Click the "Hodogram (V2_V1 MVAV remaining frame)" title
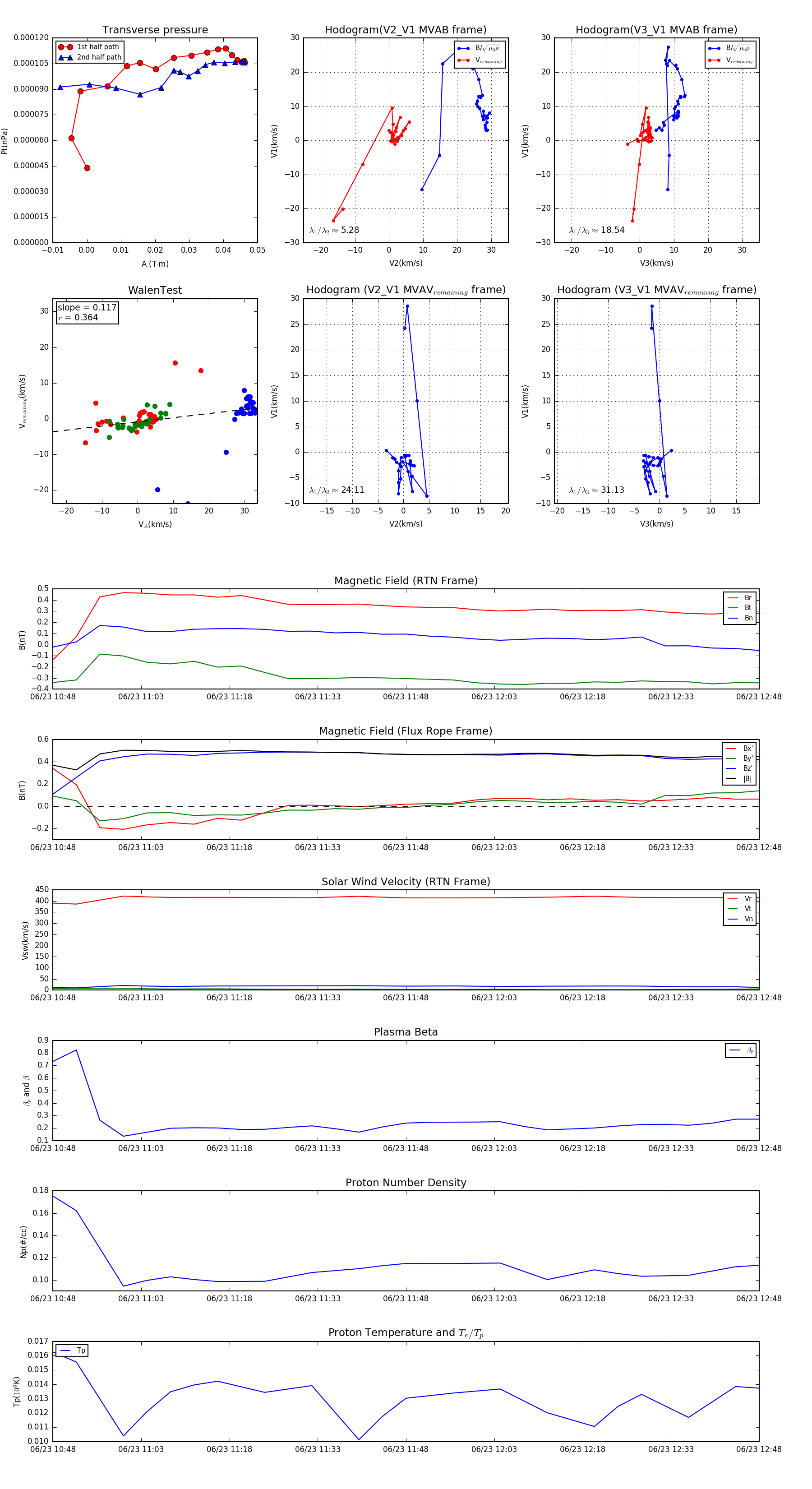Screen dimensions: 812x1489 [406, 290]
